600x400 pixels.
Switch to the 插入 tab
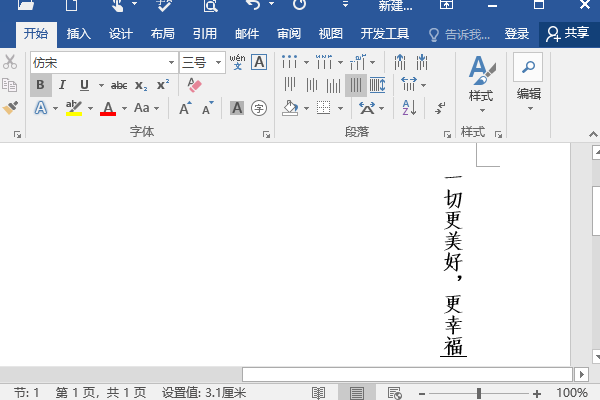[78, 34]
